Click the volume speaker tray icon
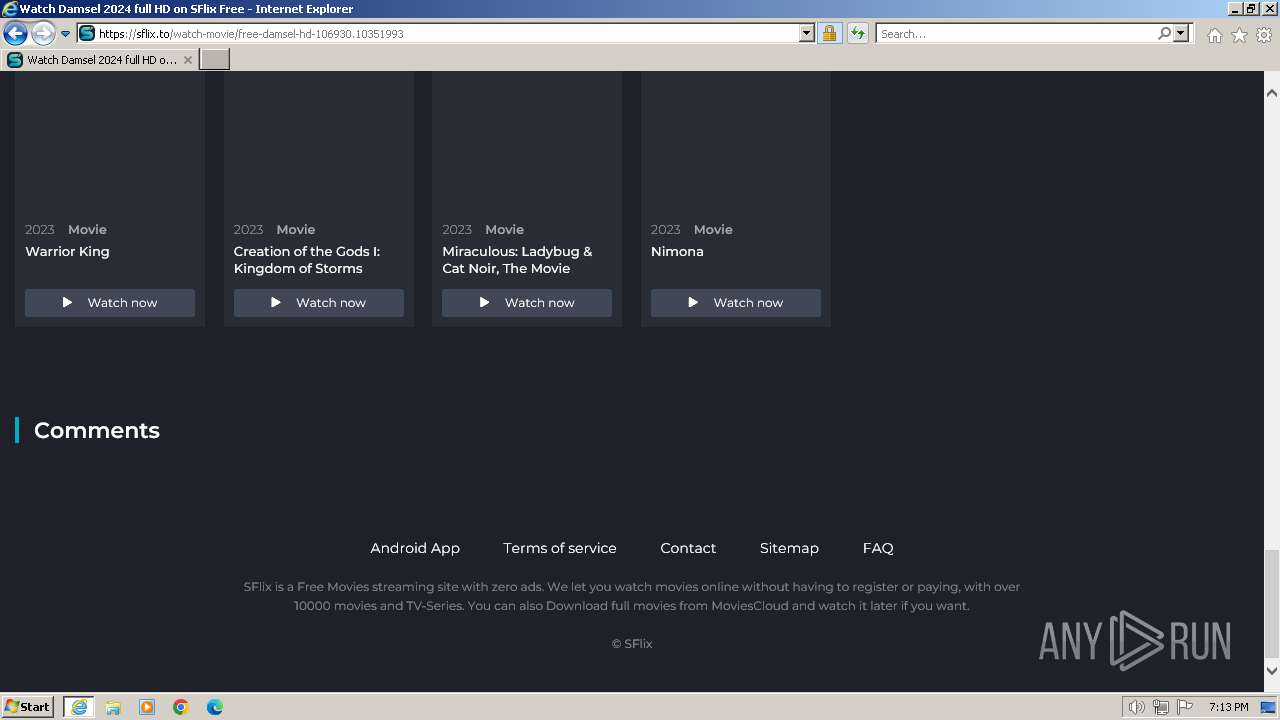 pos(1137,707)
